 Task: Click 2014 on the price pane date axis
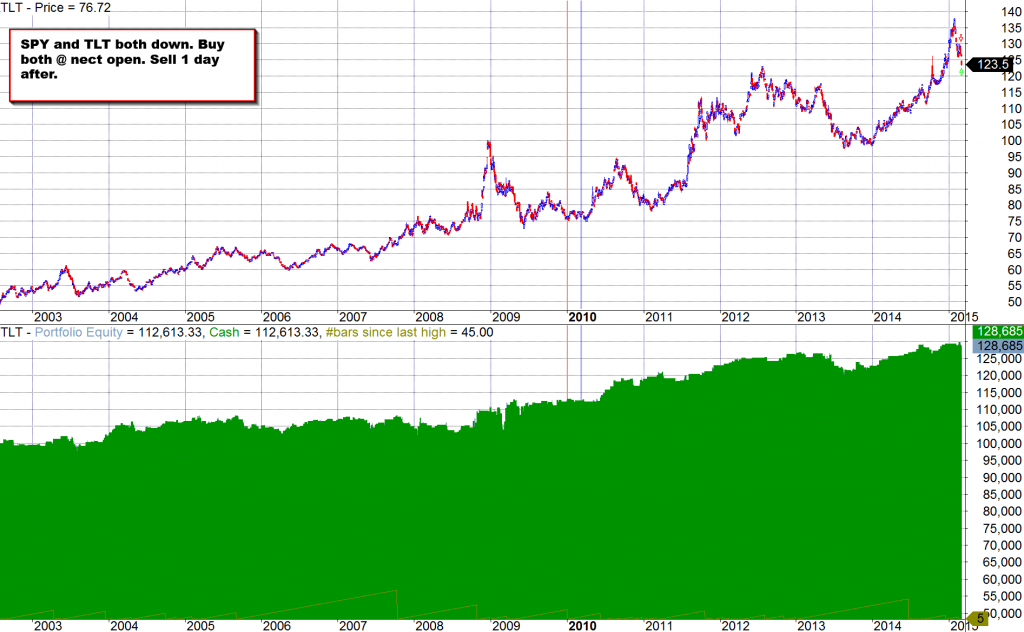(888, 317)
